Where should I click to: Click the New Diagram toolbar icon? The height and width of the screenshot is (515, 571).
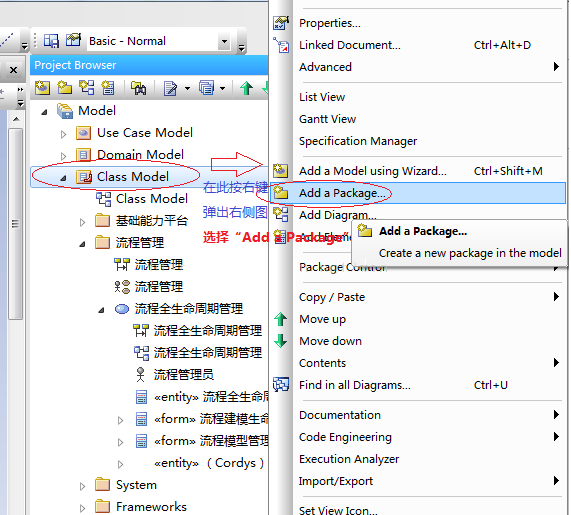coord(87,88)
